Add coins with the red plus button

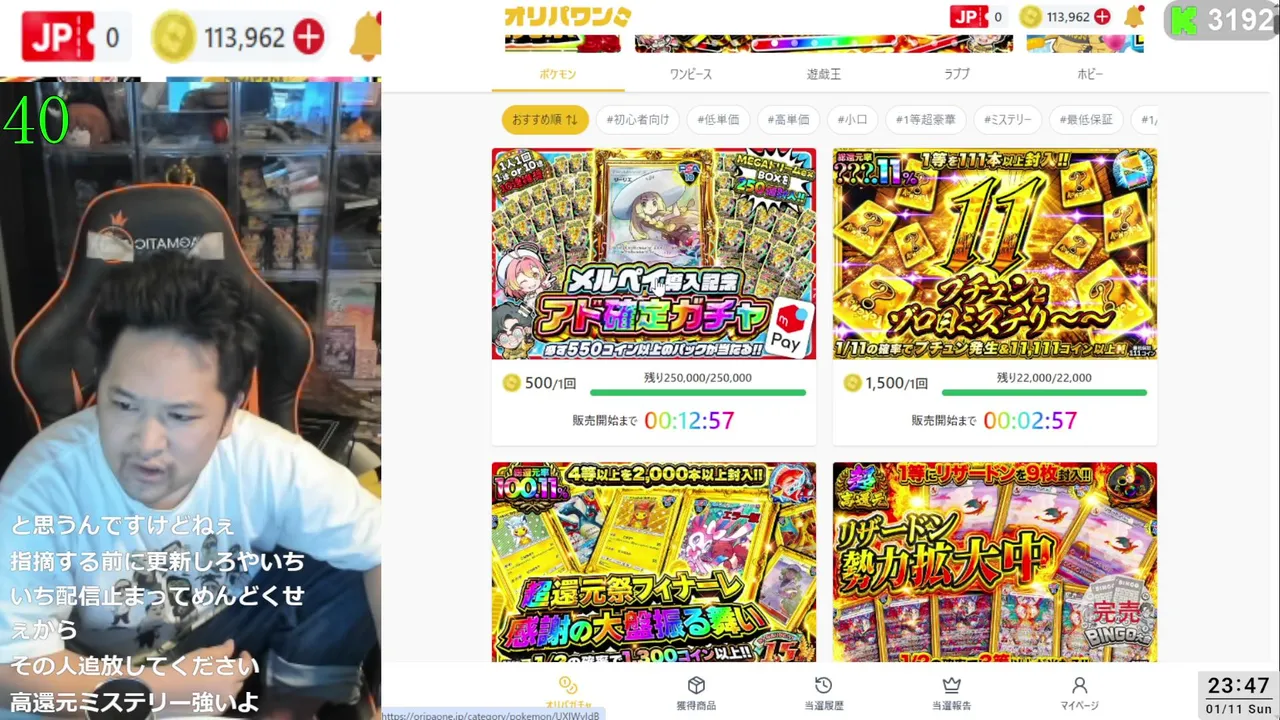[x=1102, y=16]
